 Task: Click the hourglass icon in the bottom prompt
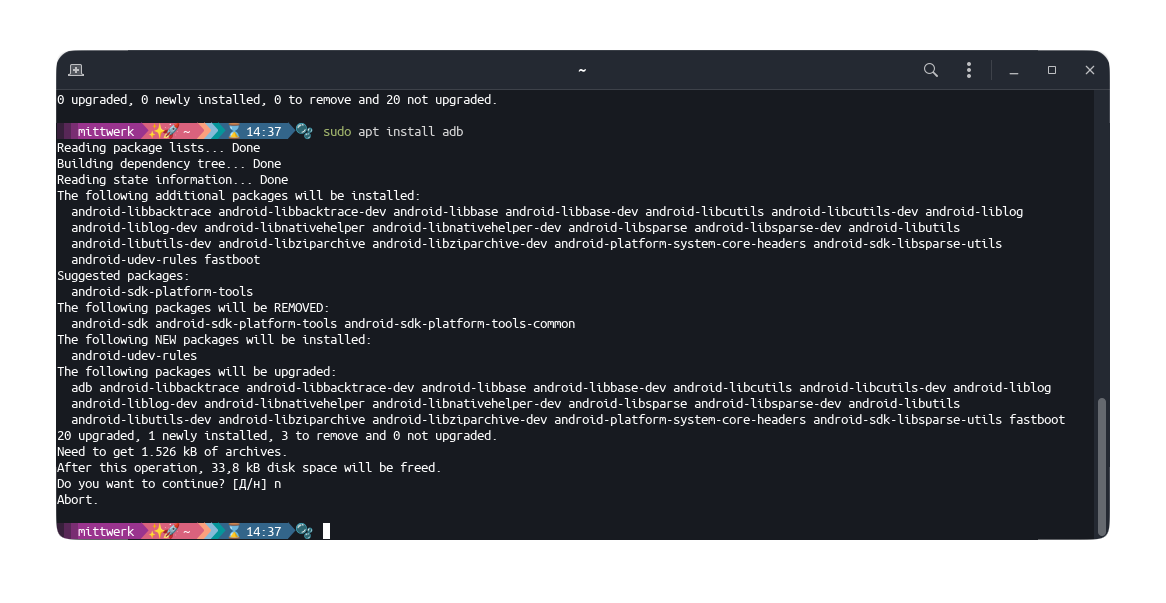(234, 532)
